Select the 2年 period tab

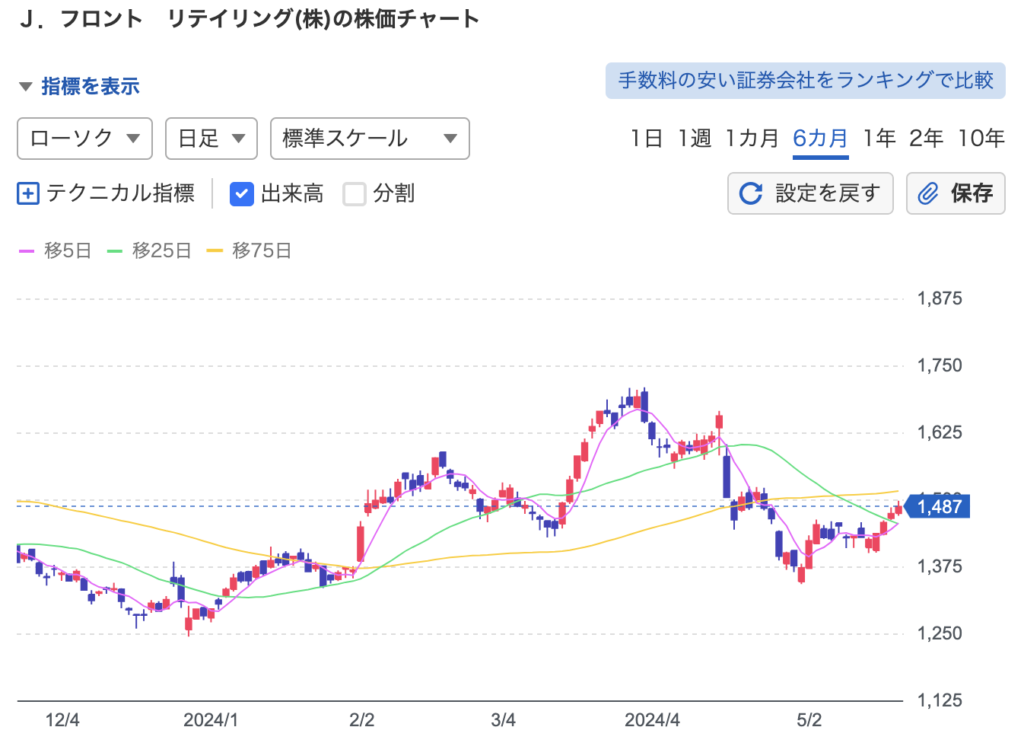[x=926, y=138]
